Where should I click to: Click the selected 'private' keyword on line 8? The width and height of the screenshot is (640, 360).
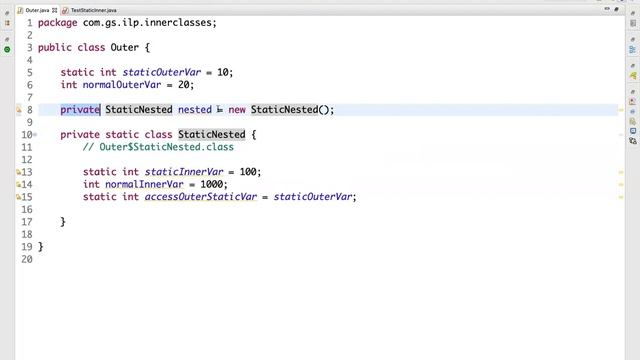[x=80, y=110]
